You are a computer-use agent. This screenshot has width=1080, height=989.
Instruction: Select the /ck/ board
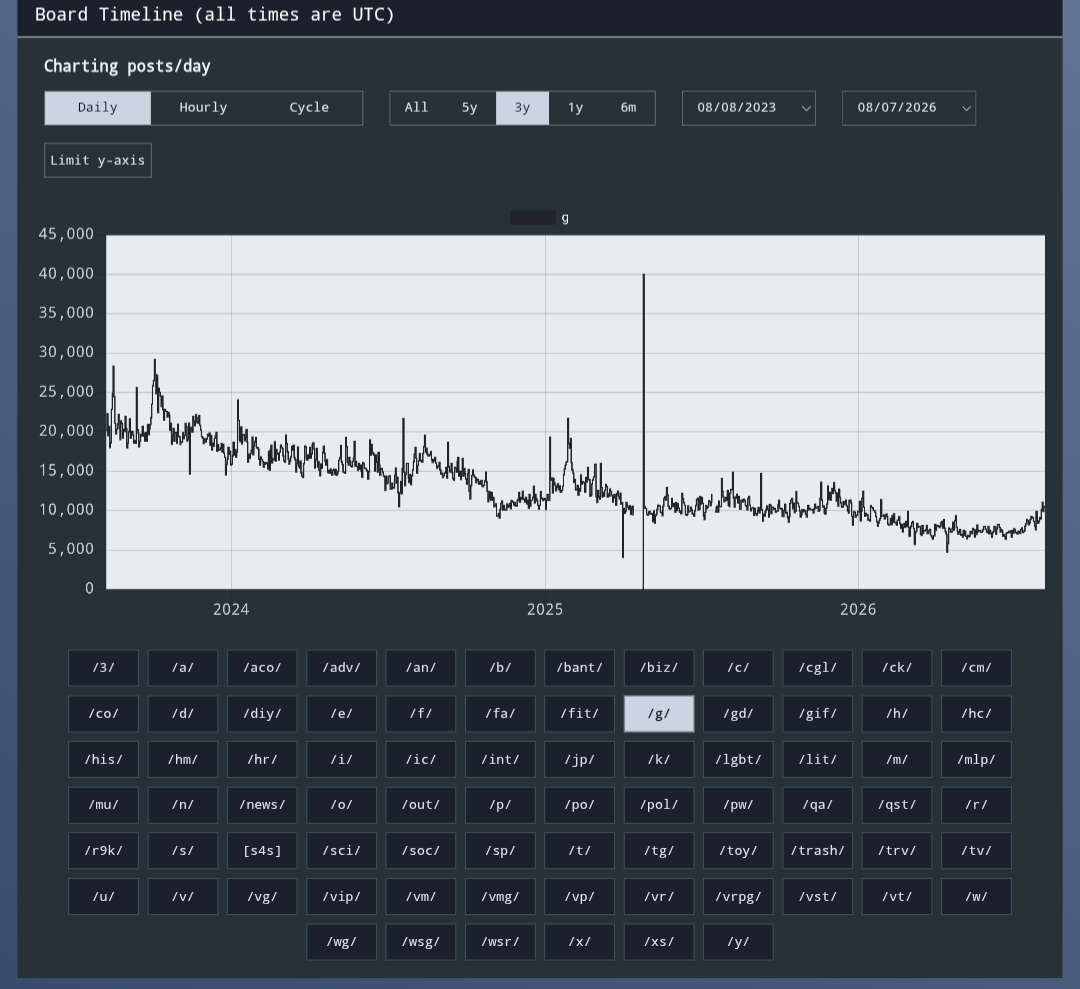(x=897, y=668)
